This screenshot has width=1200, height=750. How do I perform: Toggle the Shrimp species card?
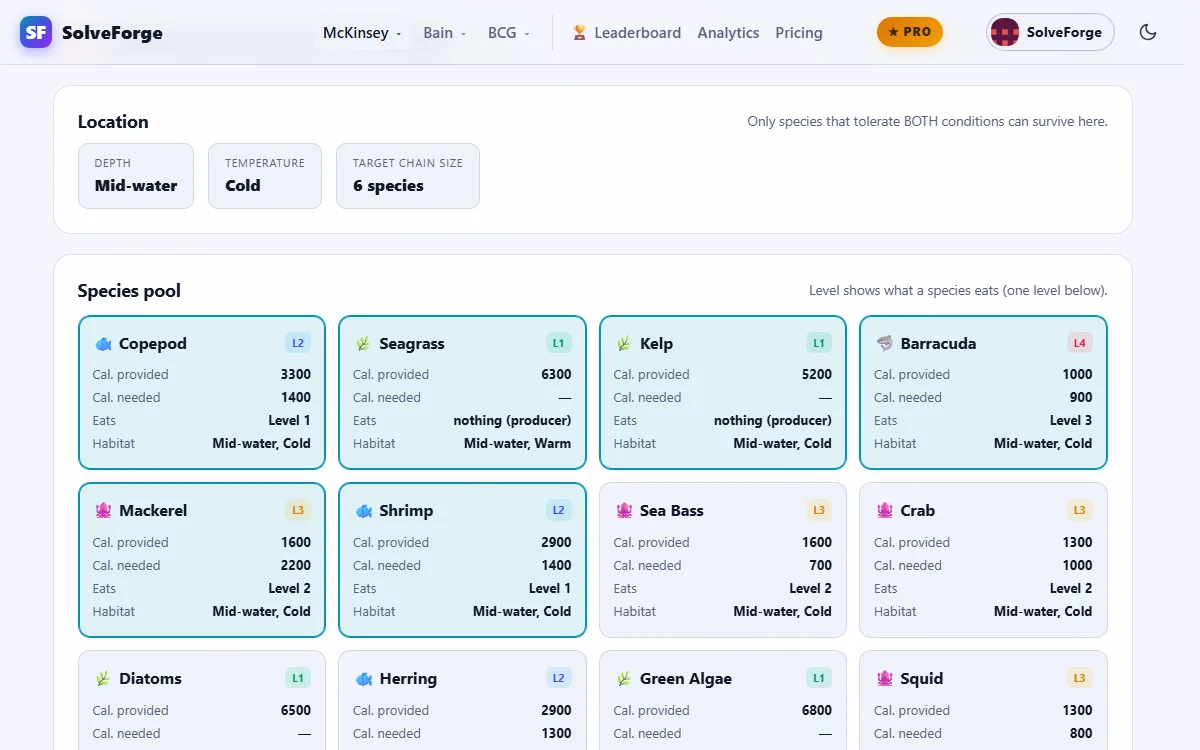point(462,560)
